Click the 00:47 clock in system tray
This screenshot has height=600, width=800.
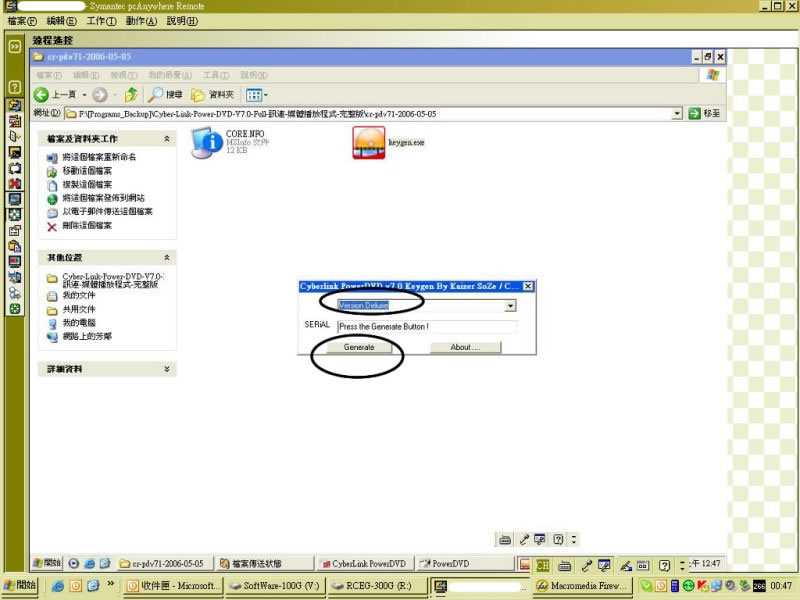coord(781,586)
